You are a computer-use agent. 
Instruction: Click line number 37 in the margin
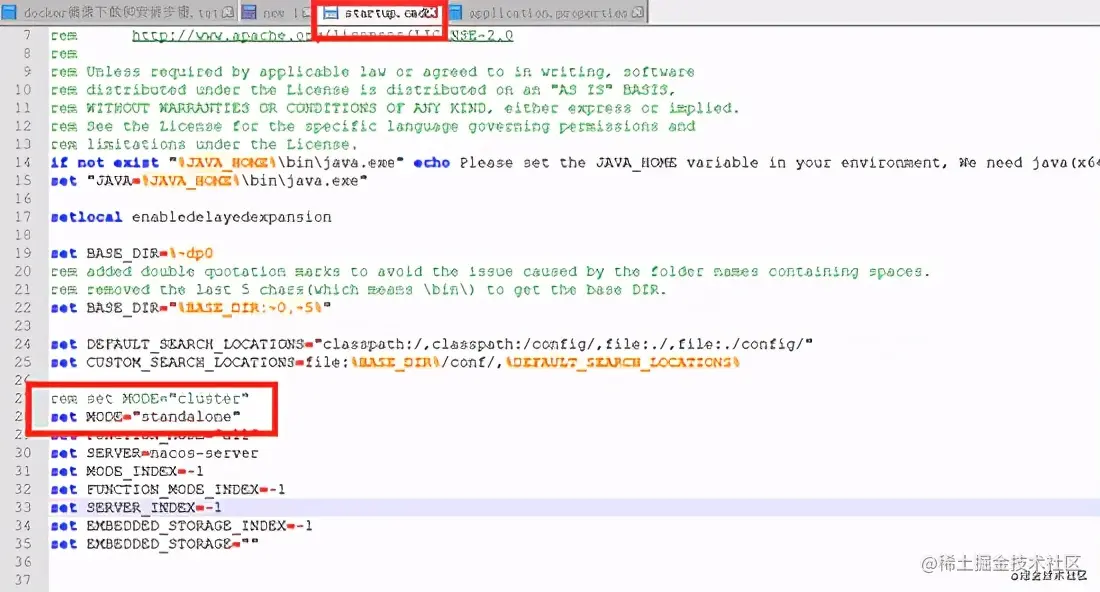pos(22,580)
